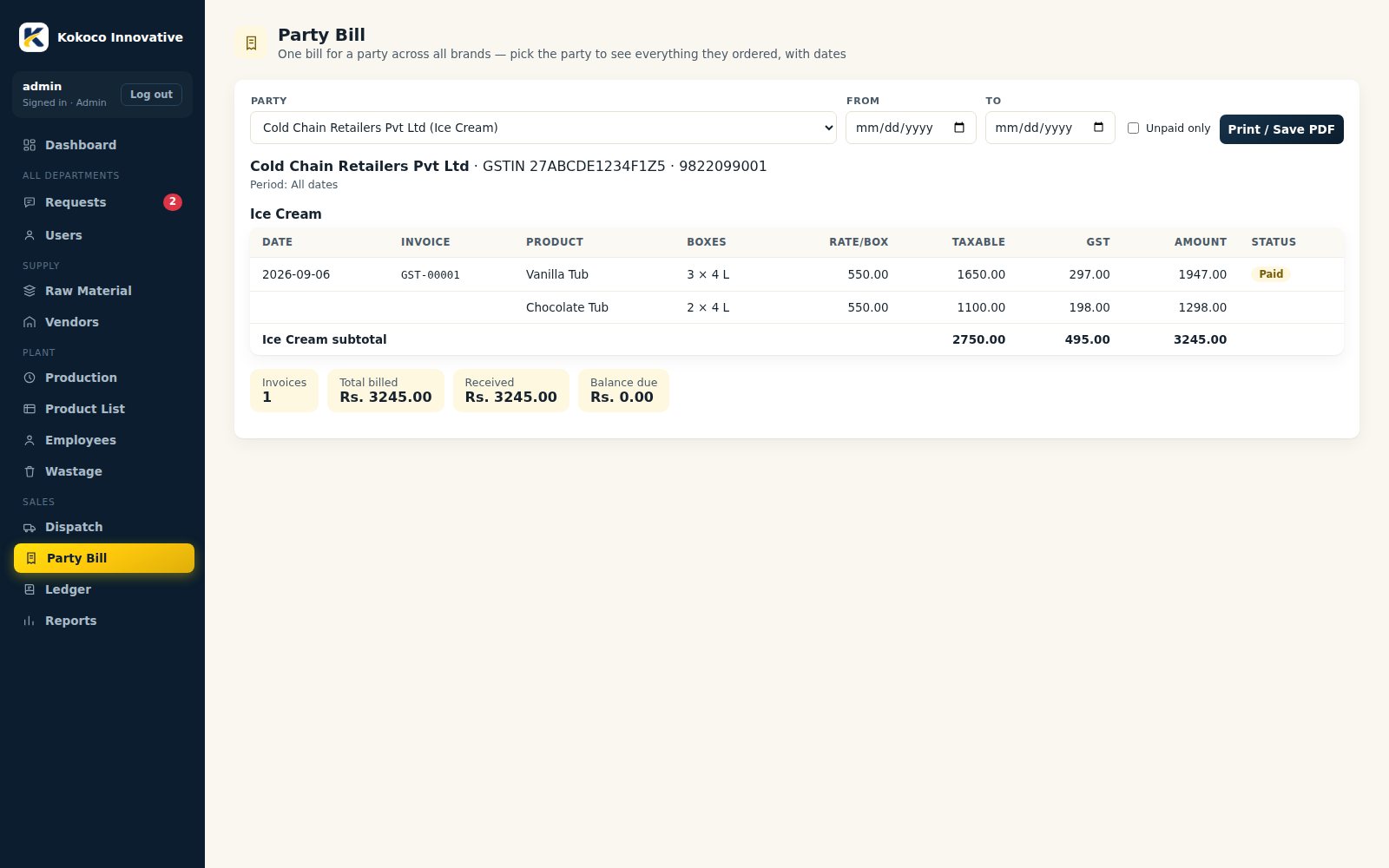This screenshot has height=868, width=1389.
Task: Click the Invoices count card
Action: click(x=284, y=391)
